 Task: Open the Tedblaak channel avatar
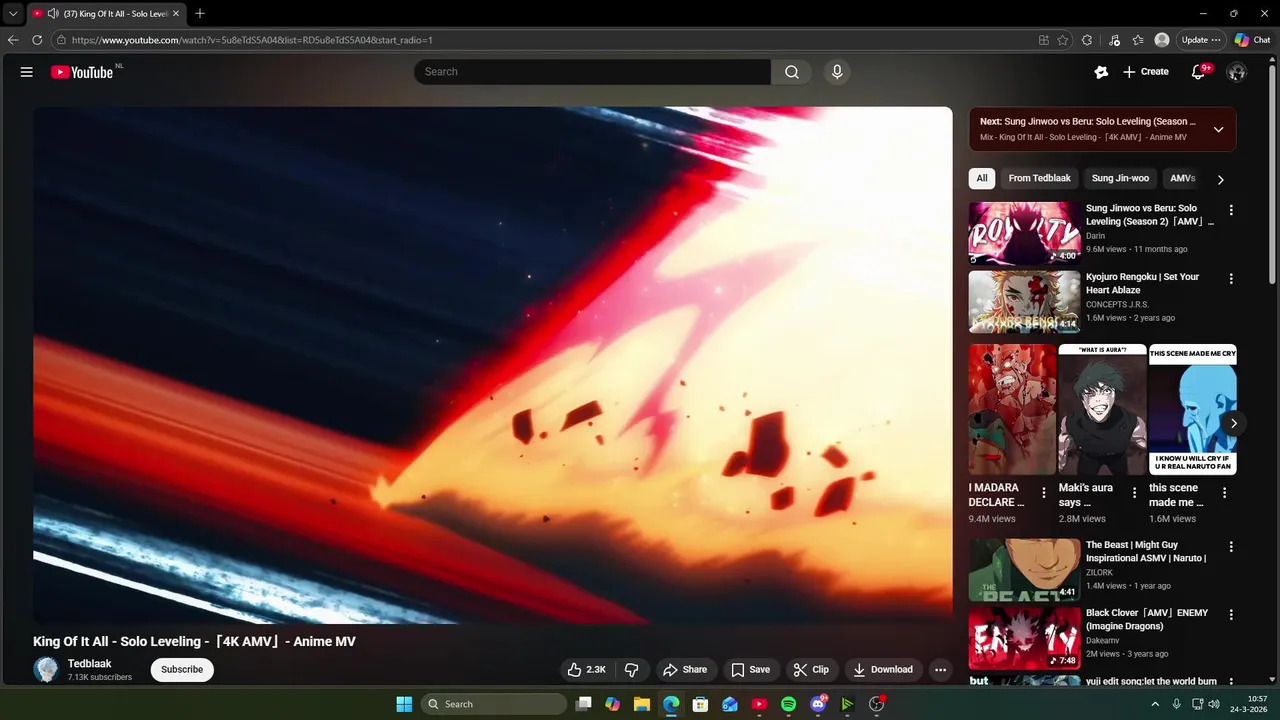[46, 670]
